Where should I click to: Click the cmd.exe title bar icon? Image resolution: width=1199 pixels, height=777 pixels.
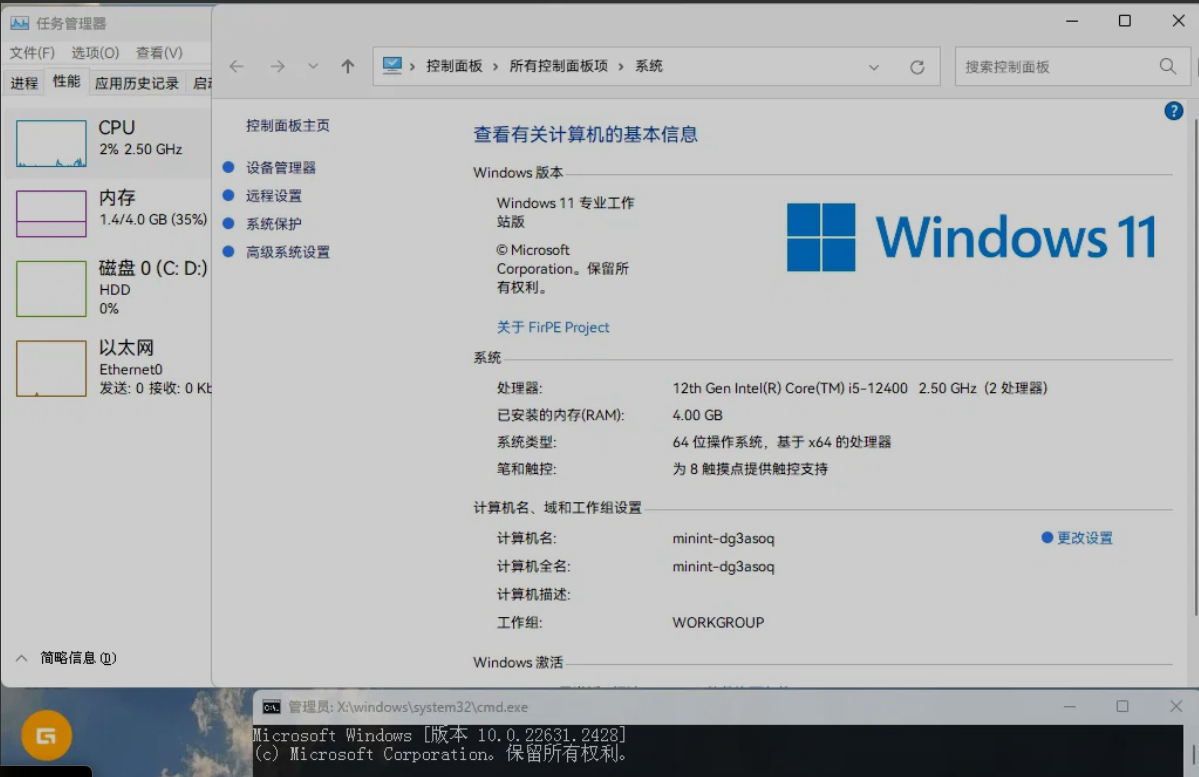(x=271, y=707)
